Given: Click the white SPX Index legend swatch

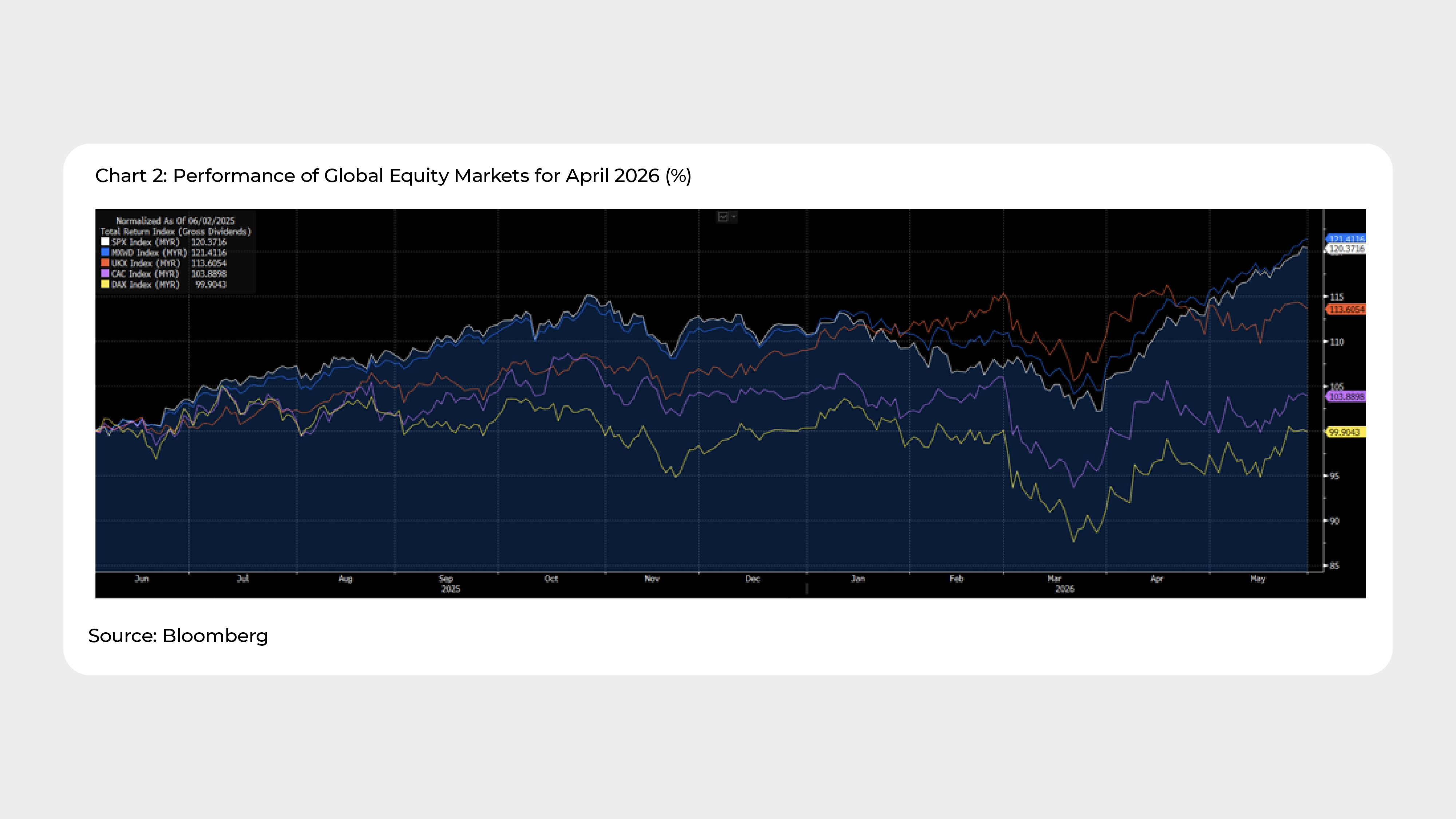Looking at the screenshot, I should (104, 241).
